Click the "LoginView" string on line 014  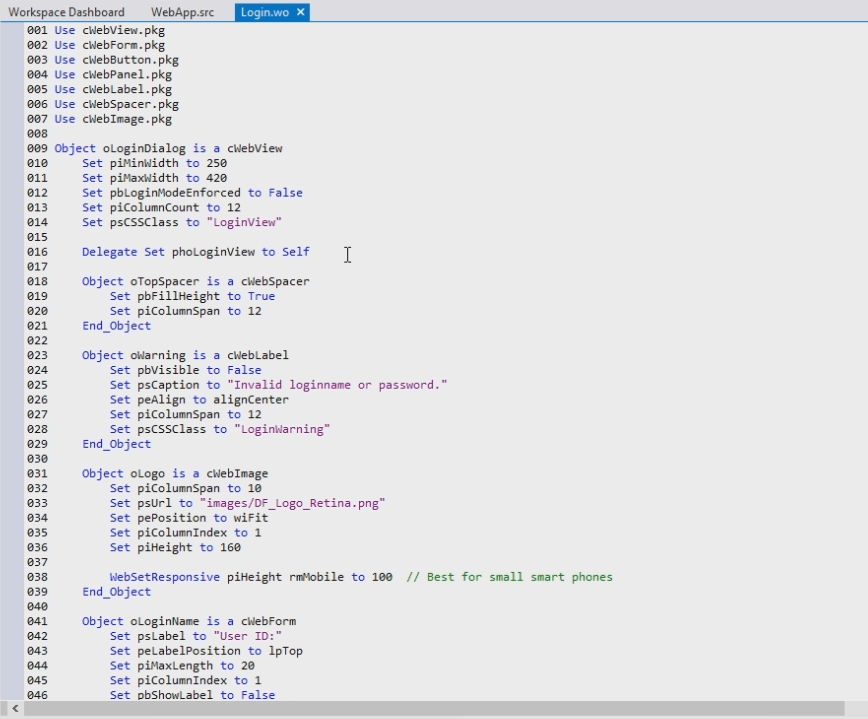tap(243, 223)
